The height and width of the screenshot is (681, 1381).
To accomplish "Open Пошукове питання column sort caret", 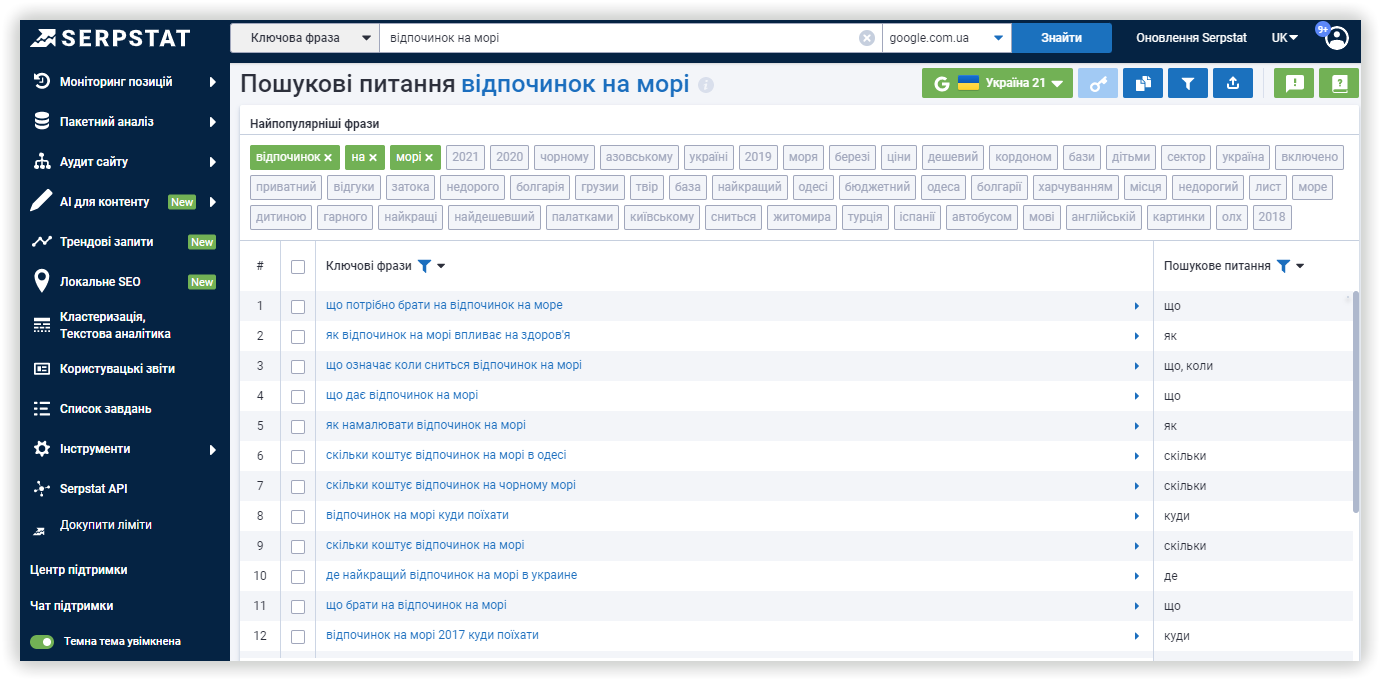I will point(1300,267).
